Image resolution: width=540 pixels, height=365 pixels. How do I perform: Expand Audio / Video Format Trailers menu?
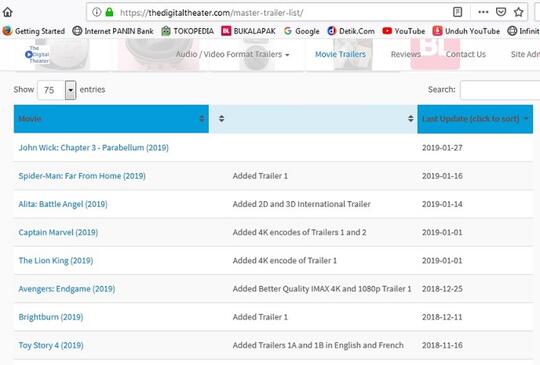click(232, 54)
